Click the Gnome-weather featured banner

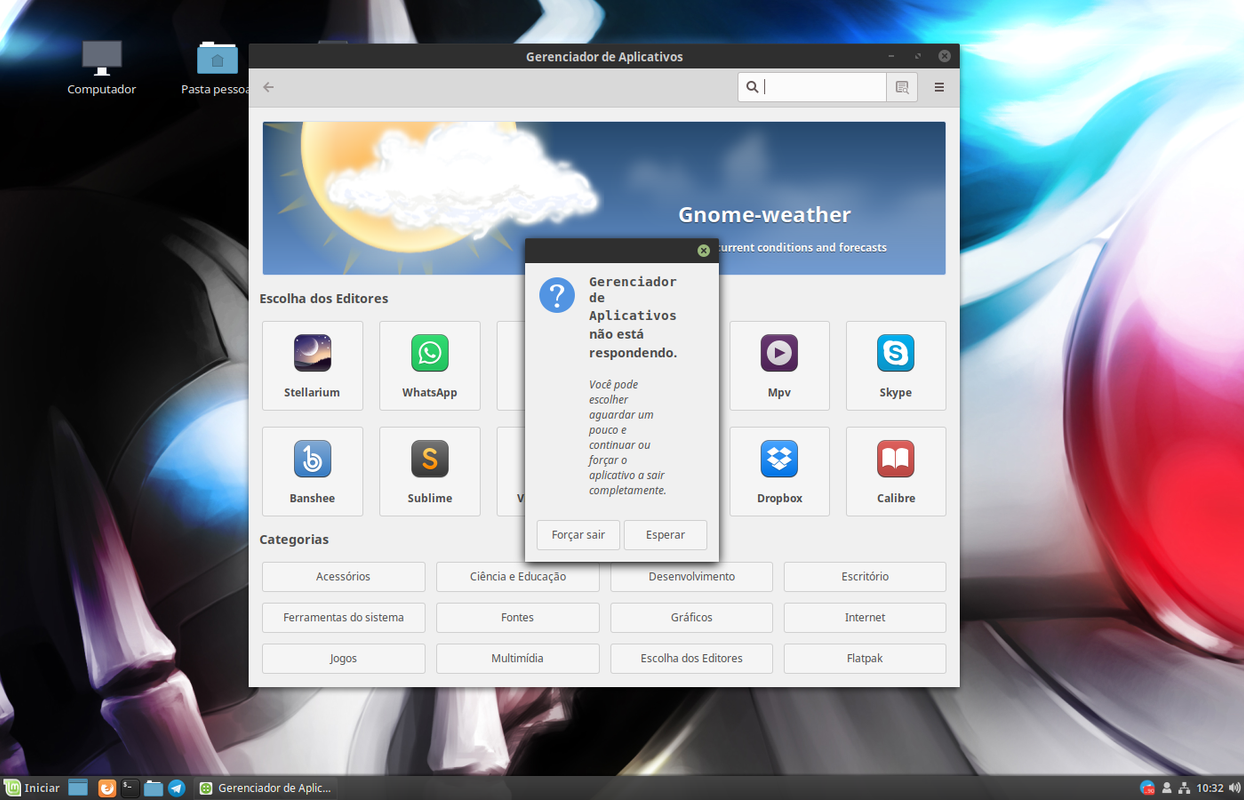(x=604, y=198)
